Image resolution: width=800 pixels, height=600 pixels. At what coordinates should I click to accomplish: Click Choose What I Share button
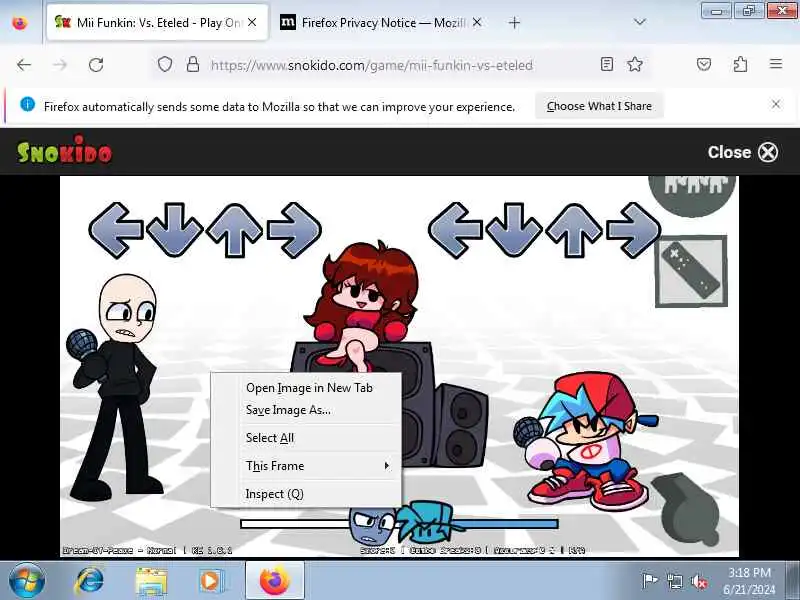tap(599, 106)
